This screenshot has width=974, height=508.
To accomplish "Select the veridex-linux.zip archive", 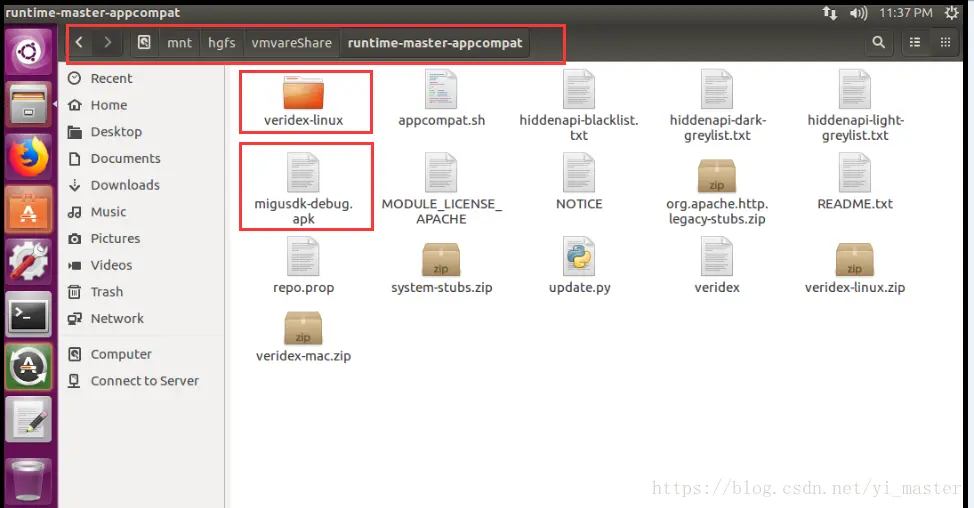I will tap(855, 268).
